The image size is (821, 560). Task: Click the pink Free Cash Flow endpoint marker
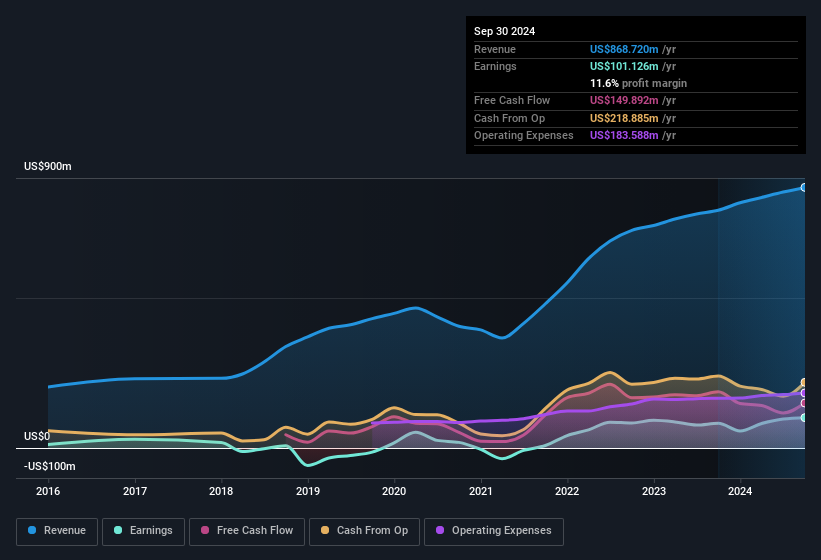click(803, 403)
